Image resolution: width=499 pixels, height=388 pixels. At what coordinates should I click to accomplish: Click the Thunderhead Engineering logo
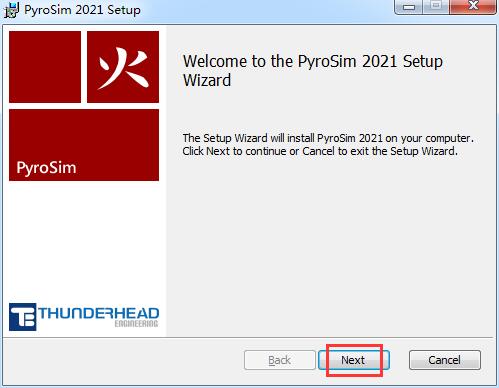[84, 317]
